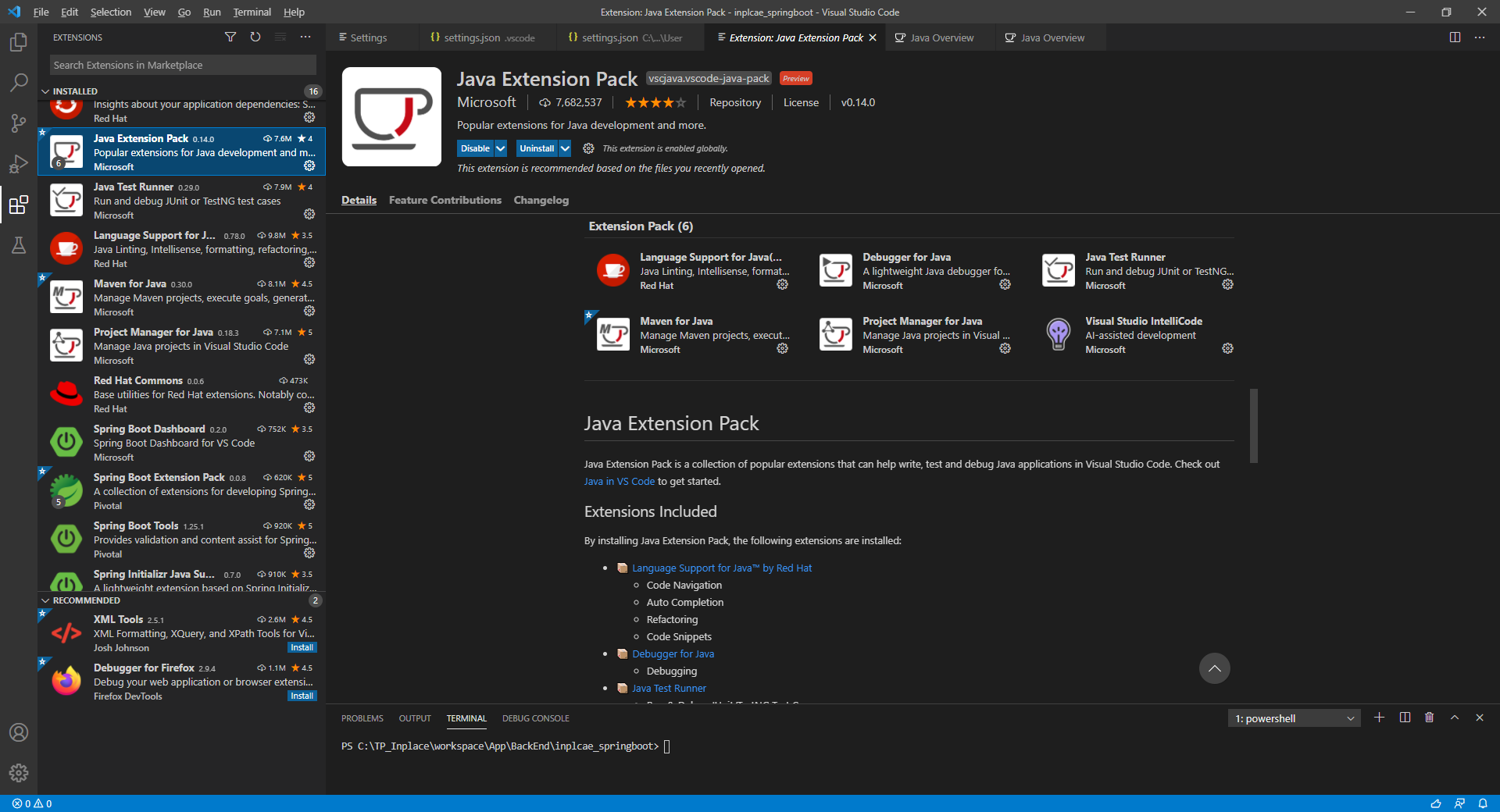
Task: Open the Selection menu
Action: (x=111, y=12)
